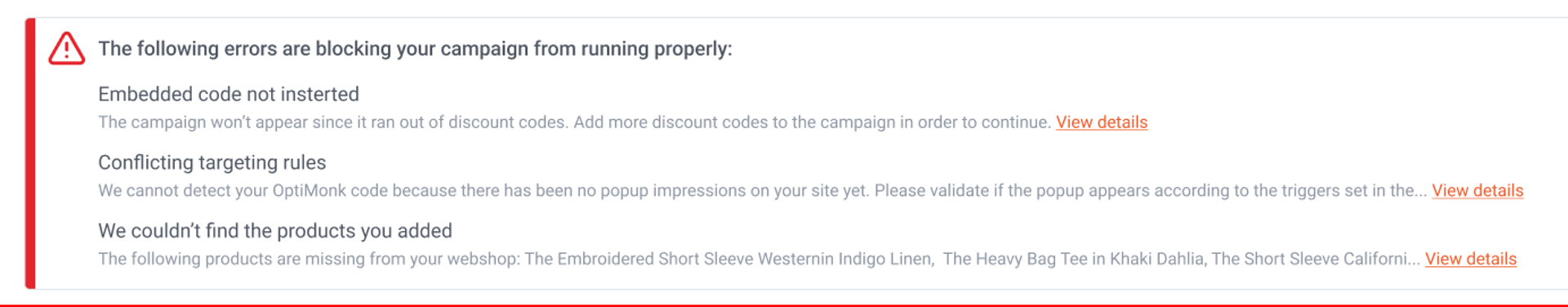Select the 'Conflicting targeting rules' error title
This screenshot has width=1568, height=307.
coord(212,162)
